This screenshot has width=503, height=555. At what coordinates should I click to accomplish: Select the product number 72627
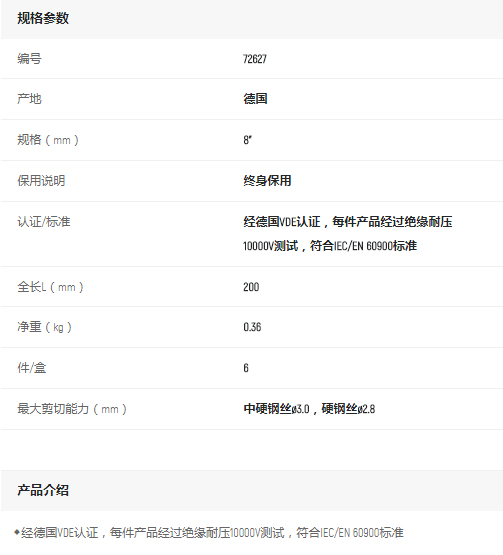[255, 59]
